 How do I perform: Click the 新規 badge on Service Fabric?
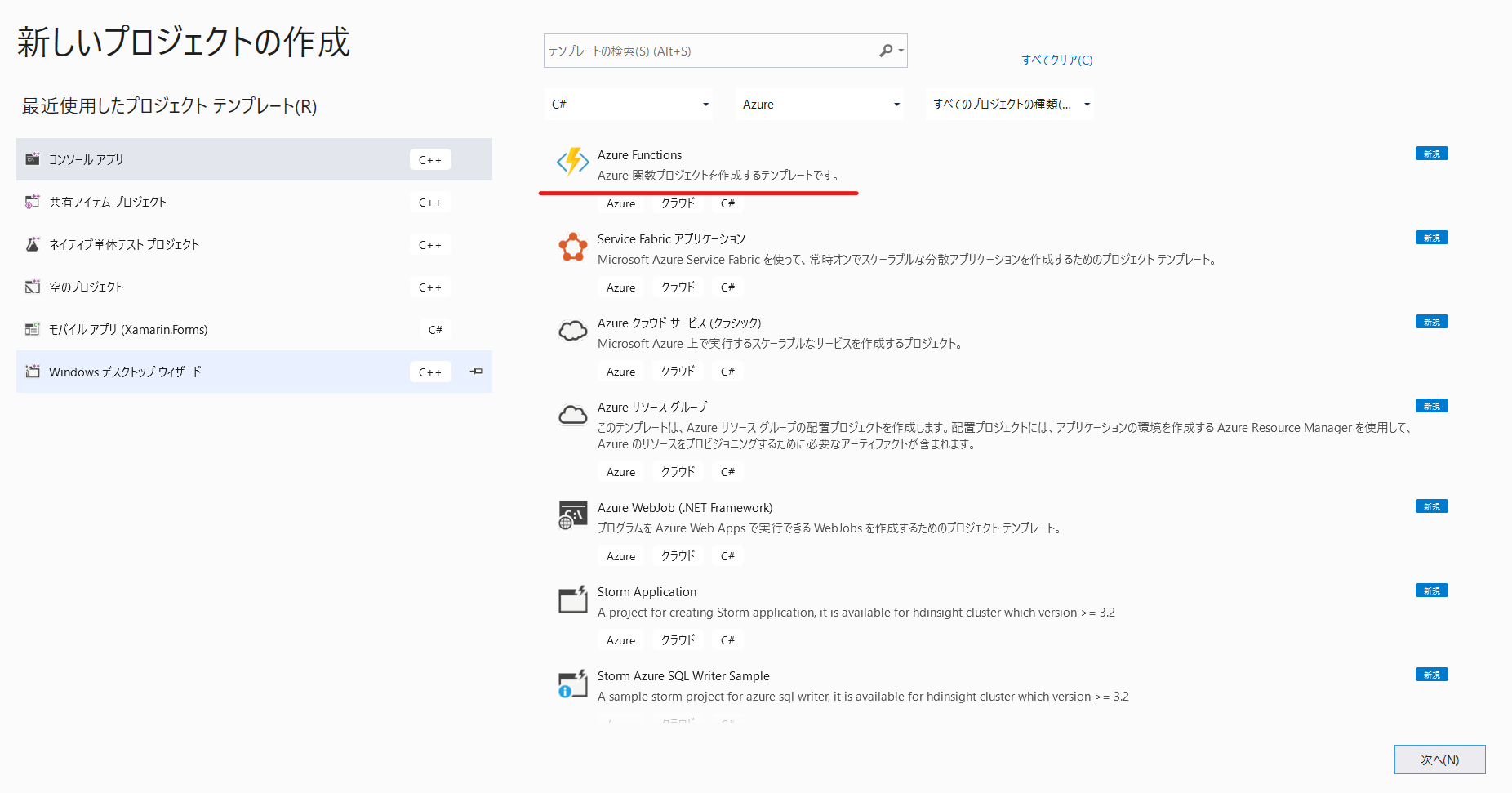1431,238
